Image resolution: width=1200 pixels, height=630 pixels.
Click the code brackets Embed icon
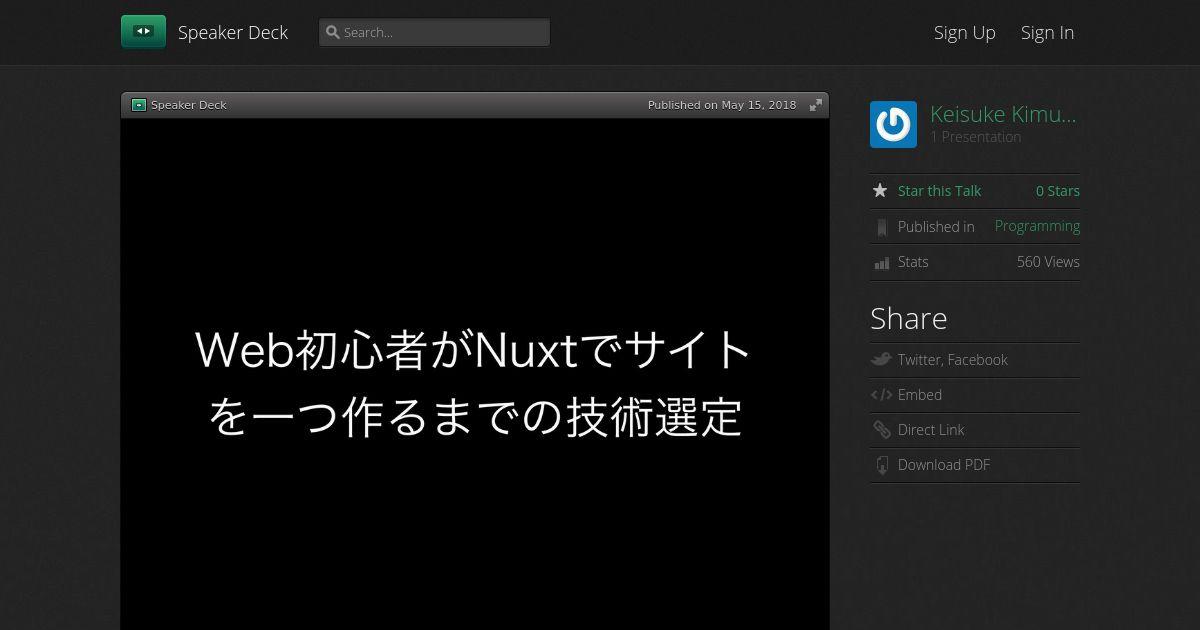coord(881,395)
